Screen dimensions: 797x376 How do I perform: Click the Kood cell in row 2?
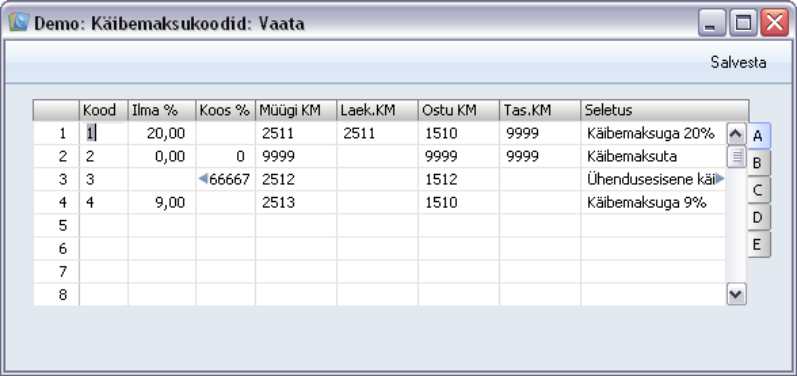(104, 156)
